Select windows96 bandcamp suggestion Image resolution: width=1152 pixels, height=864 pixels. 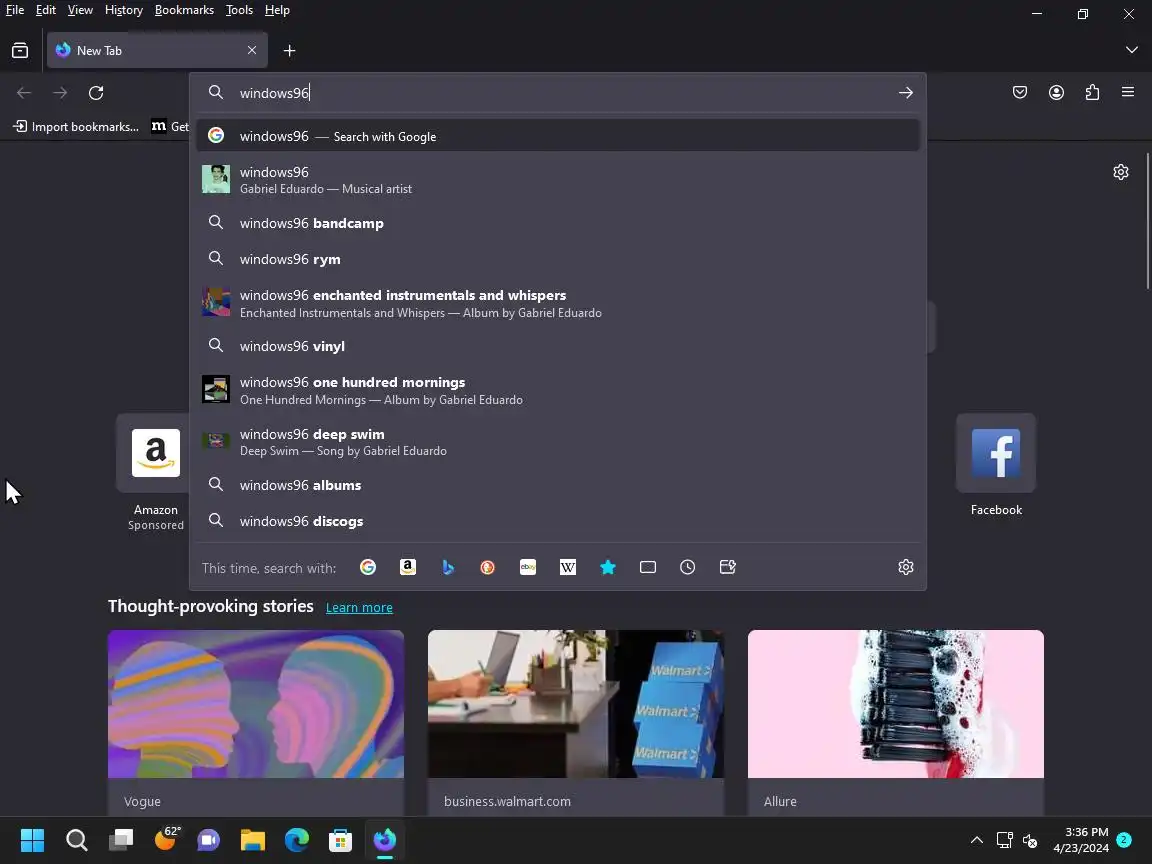coord(558,223)
